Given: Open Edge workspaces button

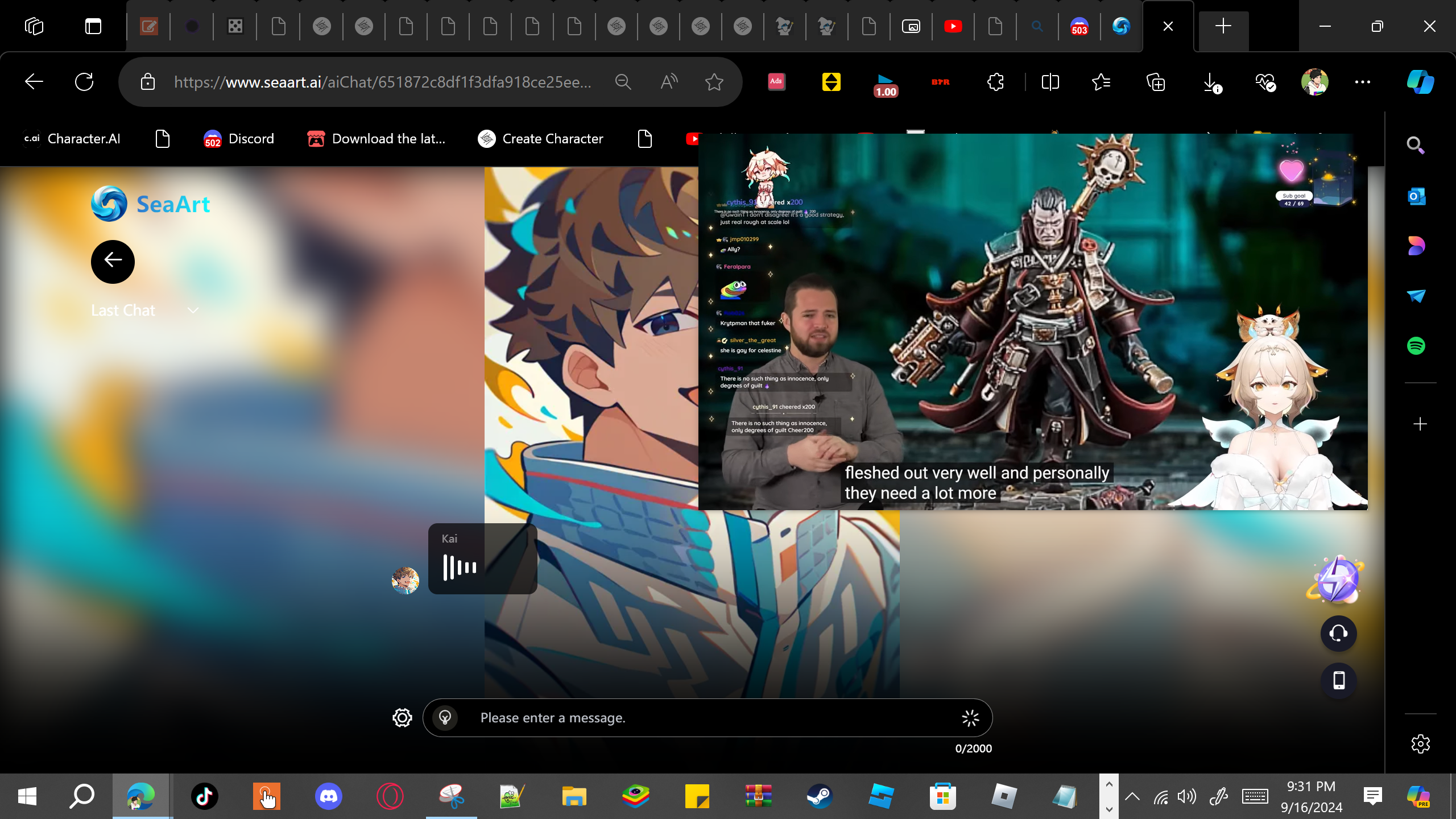Looking at the screenshot, I should [x=34, y=26].
